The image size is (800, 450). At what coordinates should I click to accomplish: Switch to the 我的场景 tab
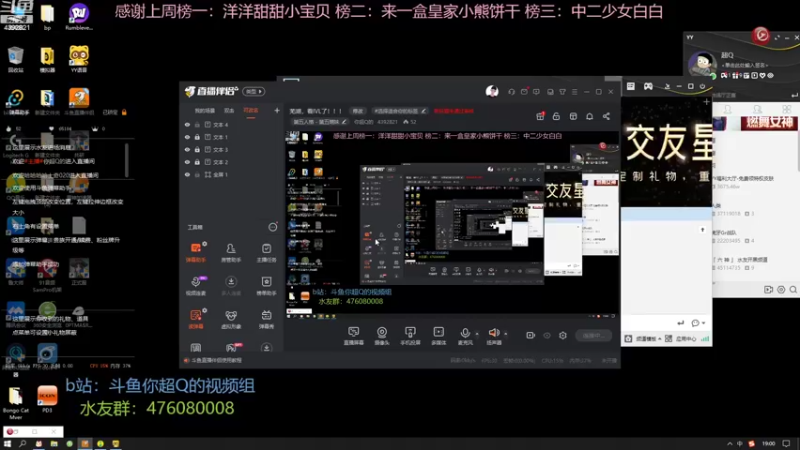[x=205, y=111]
